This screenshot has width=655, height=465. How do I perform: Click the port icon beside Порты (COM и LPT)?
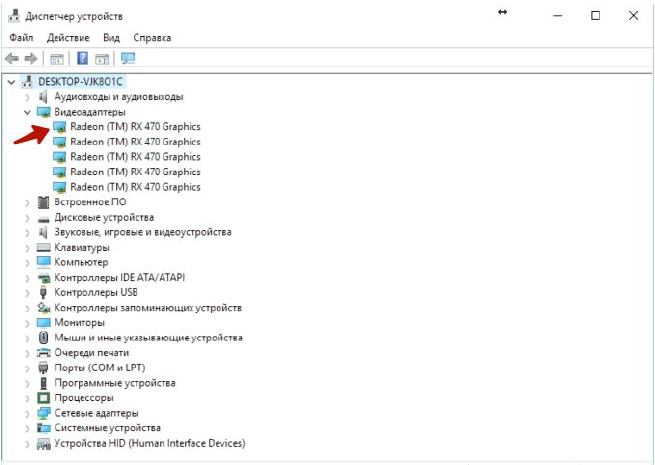(x=43, y=368)
